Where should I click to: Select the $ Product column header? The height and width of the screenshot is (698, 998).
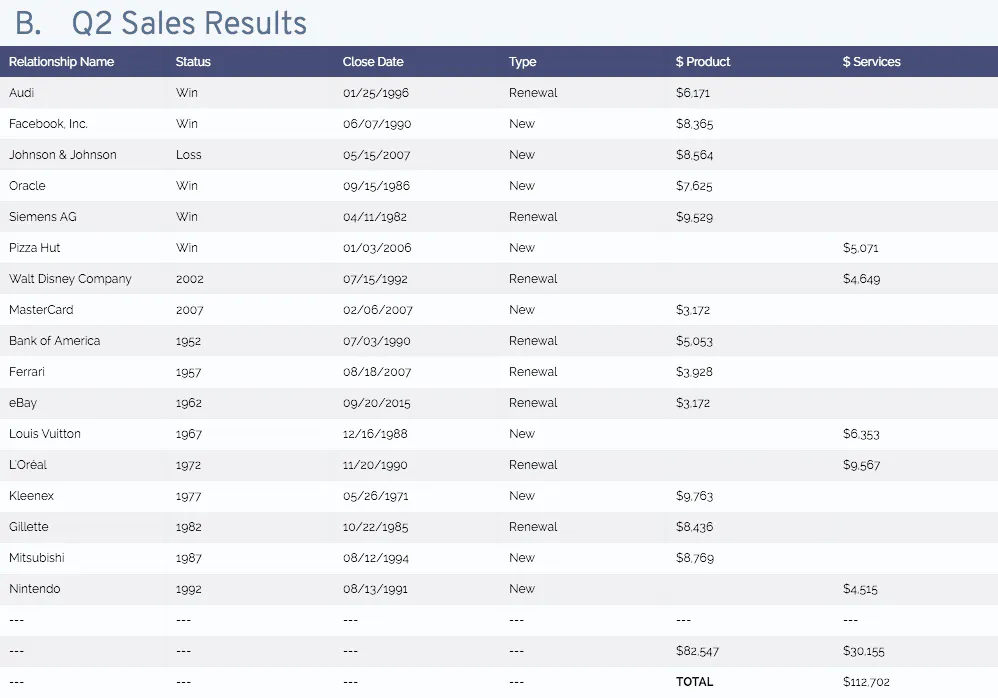[703, 62]
